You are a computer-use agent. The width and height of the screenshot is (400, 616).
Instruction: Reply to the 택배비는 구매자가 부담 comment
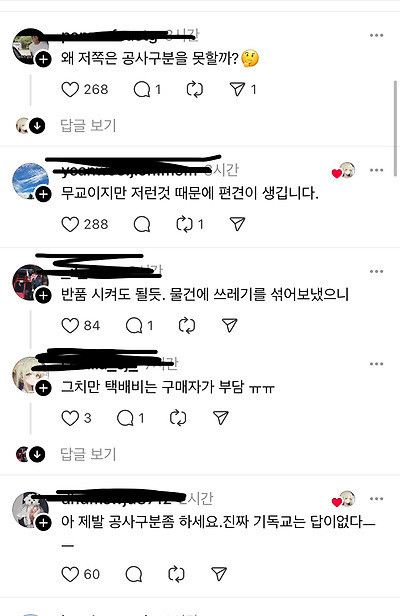click(x=125, y=418)
